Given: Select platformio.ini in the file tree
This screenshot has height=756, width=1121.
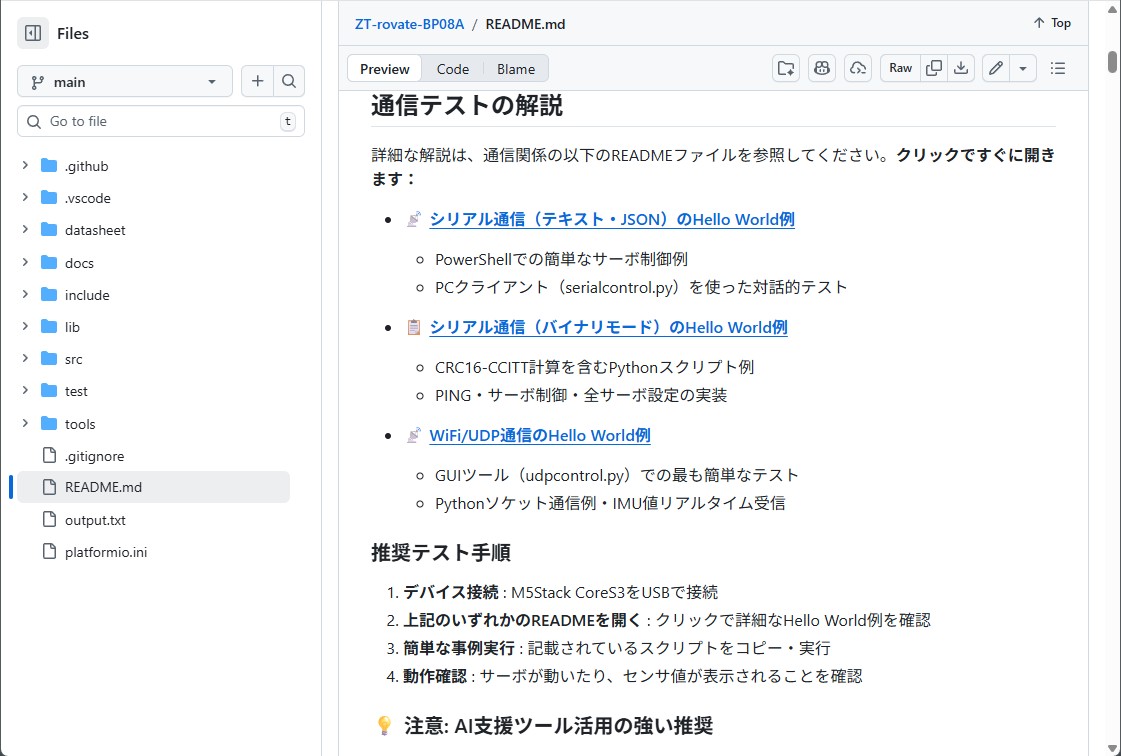Looking at the screenshot, I should pos(105,552).
